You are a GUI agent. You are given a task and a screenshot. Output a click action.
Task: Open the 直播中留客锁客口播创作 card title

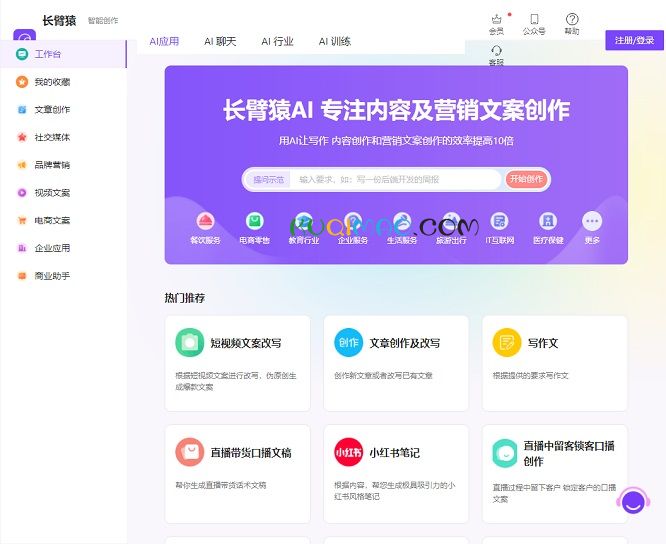[569, 454]
